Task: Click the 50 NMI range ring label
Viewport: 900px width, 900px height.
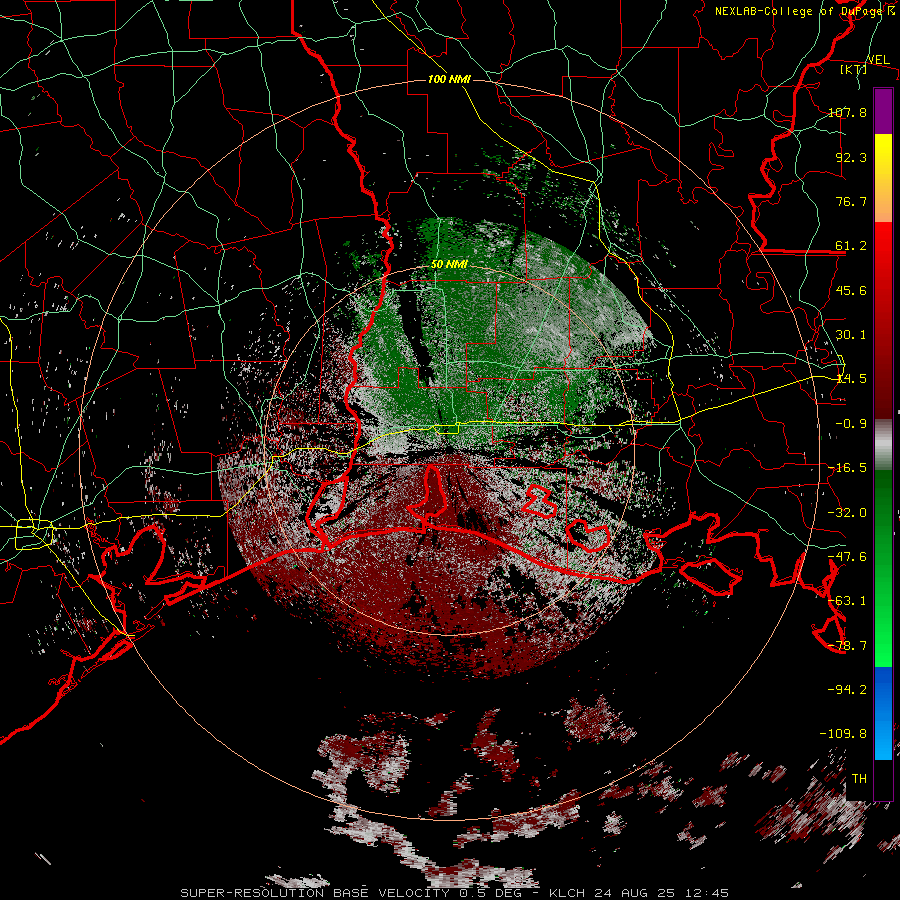Action: [x=449, y=264]
